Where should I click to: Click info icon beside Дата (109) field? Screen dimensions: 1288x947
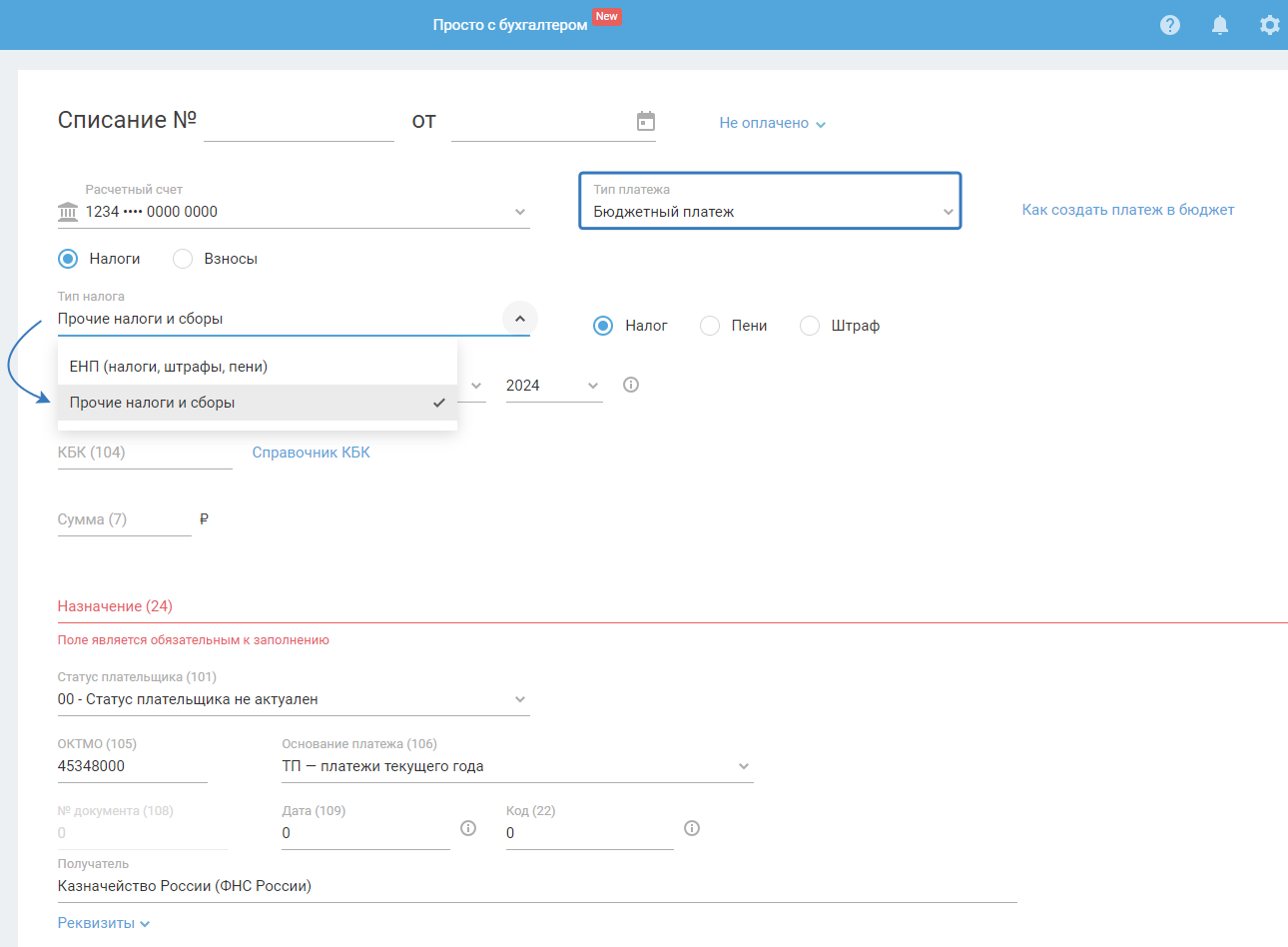click(468, 828)
